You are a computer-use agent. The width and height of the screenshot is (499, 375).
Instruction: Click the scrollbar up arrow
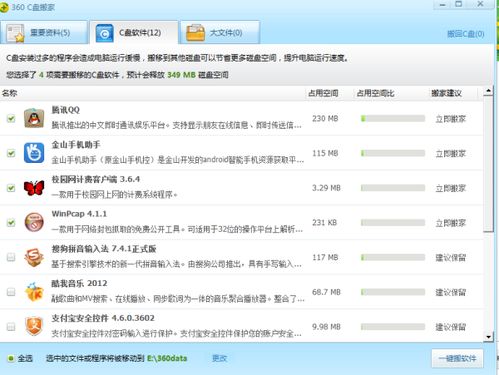[x=488, y=91]
